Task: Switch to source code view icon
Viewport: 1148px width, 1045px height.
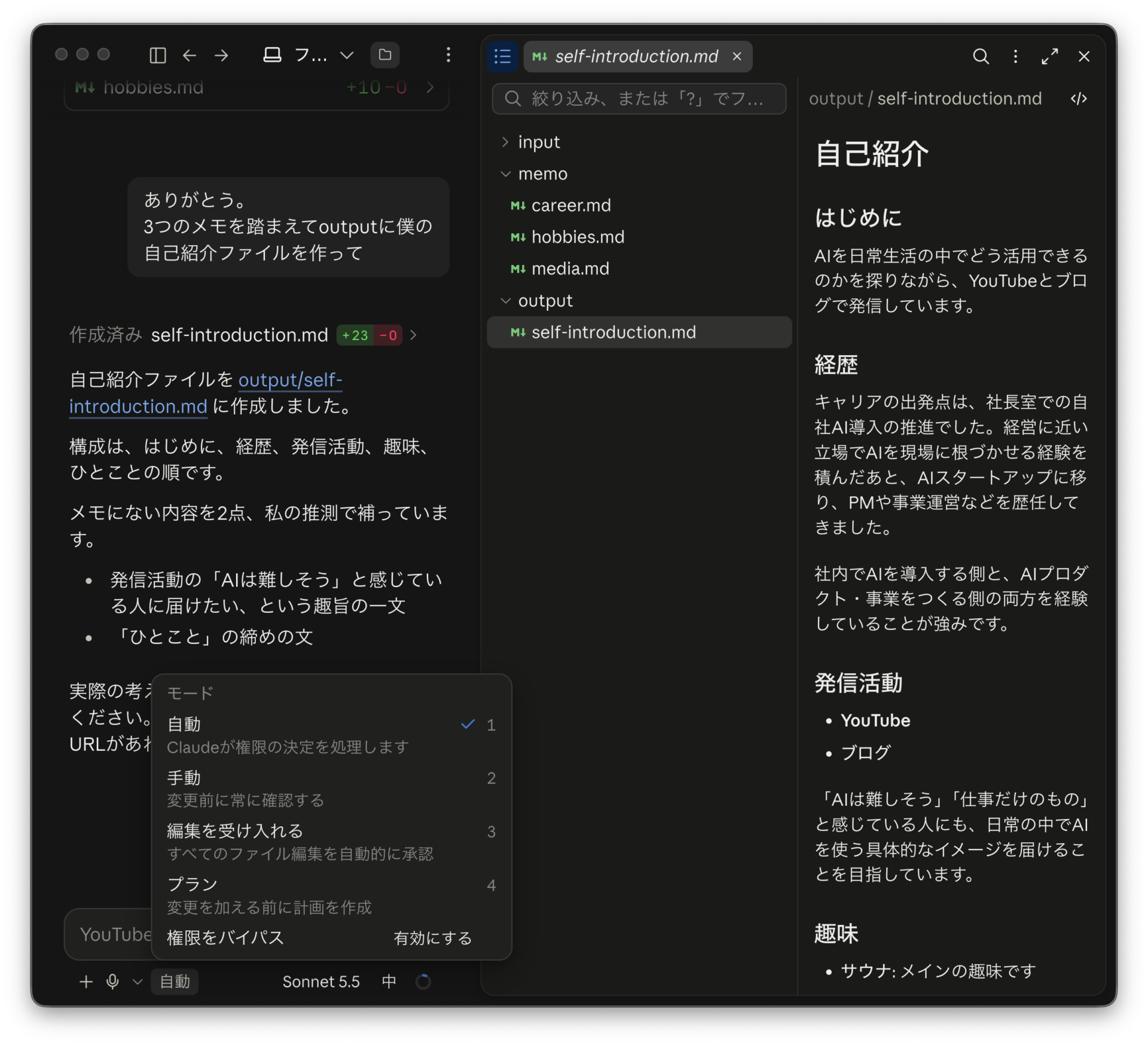Action: click(x=1079, y=99)
